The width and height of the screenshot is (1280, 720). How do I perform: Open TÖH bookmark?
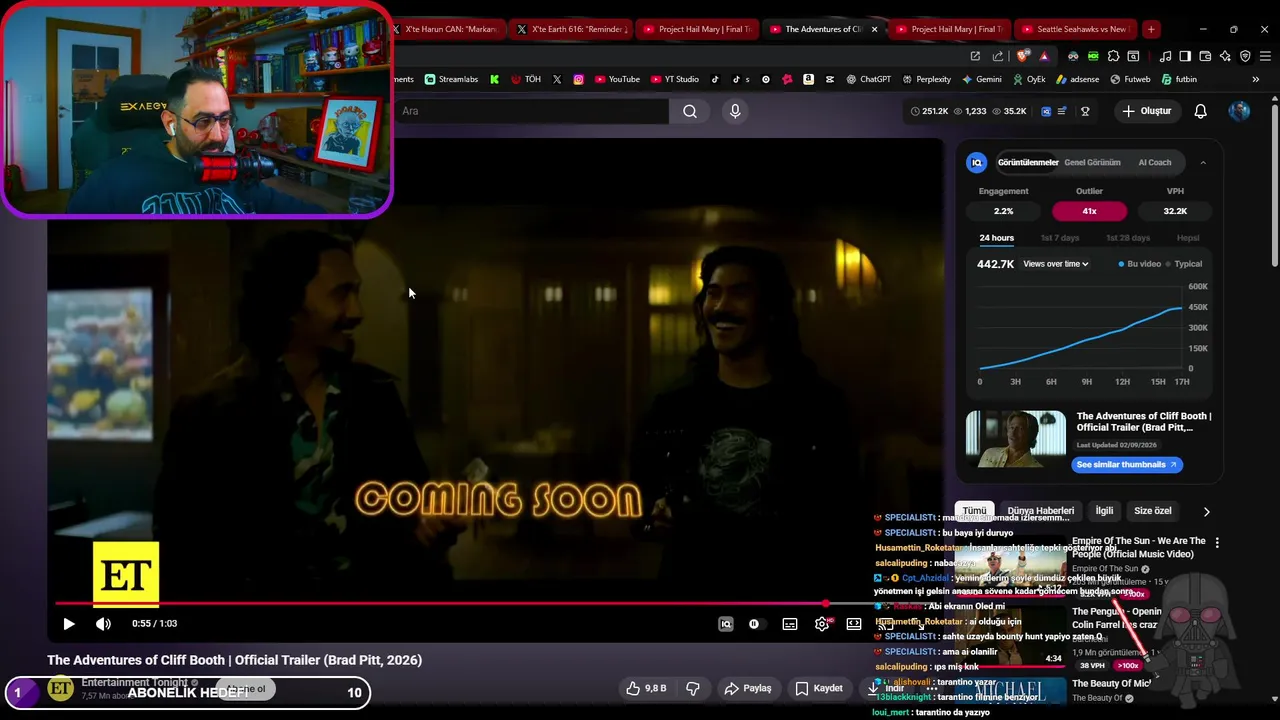coord(526,79)
